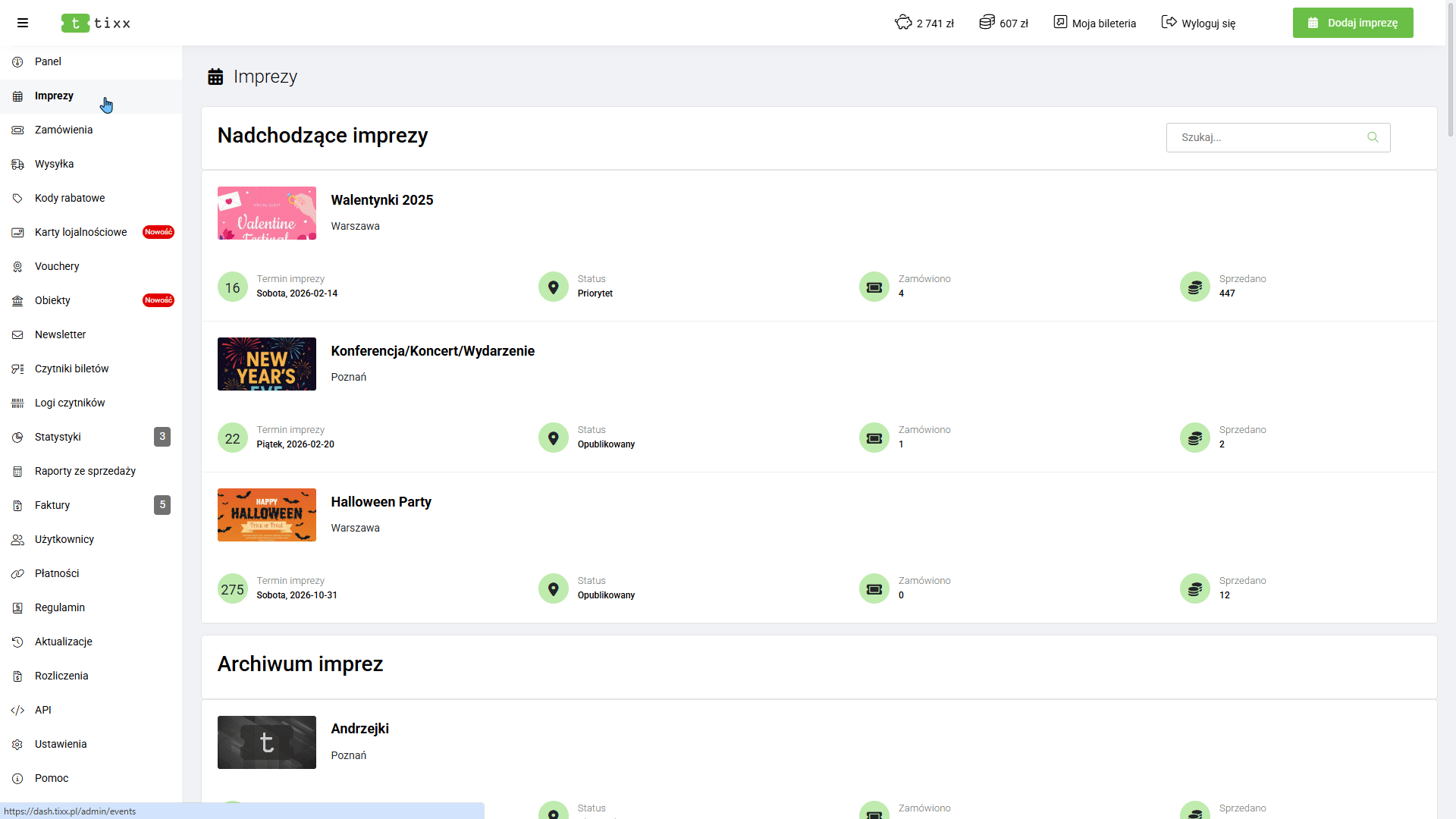
Task: Open Statystyki with badge 3
Action: pyautogui.click(x=58, y=437)
